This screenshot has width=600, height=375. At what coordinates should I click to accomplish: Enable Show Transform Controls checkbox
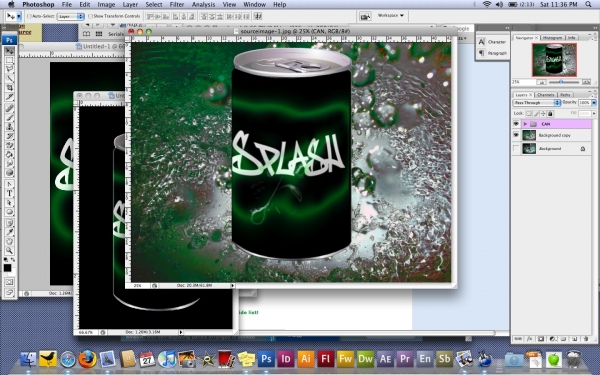tap(90, 16)
